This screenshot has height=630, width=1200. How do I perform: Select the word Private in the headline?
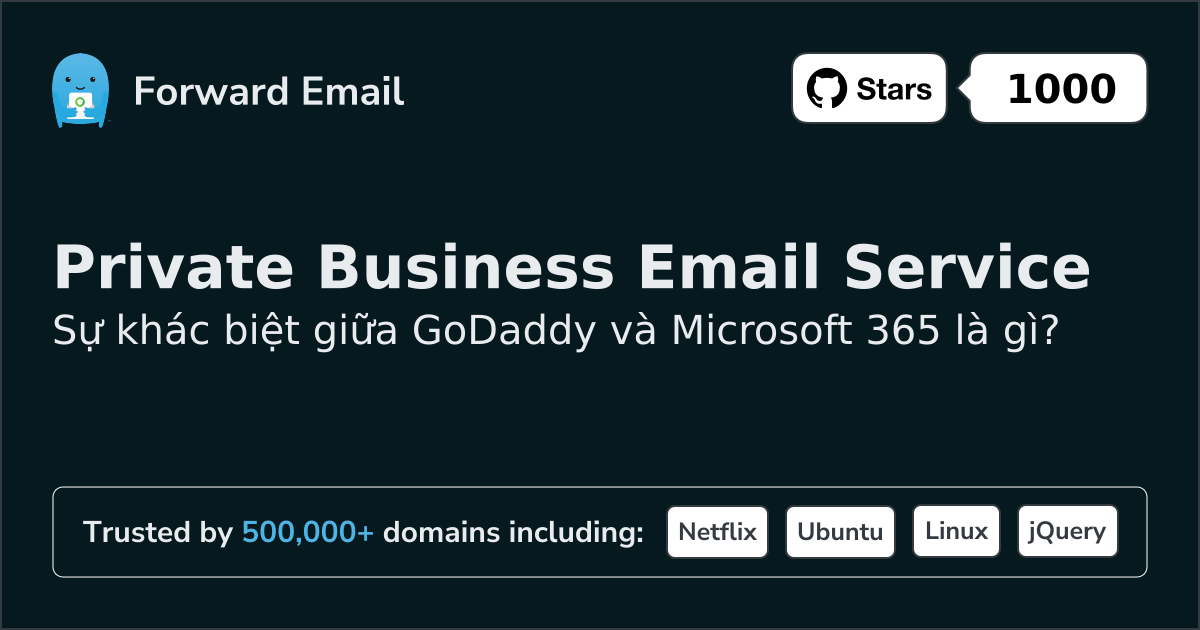(174, 268)
